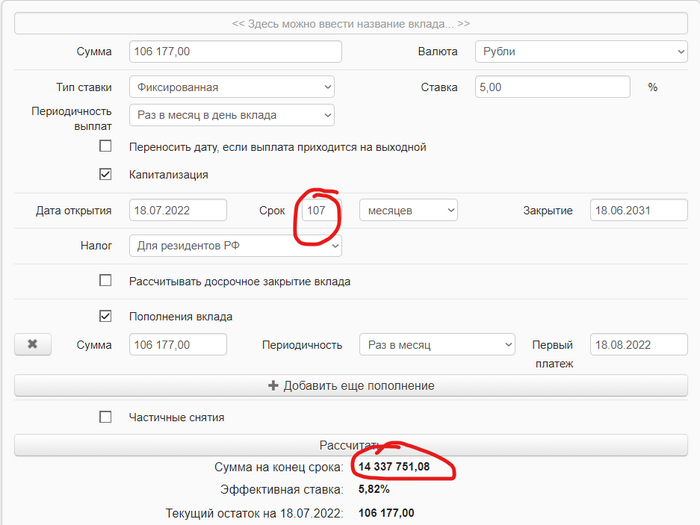Image resolution: width=700 pixels, height=525 pixels.
Task: Click the top-up Сумма field
Action: (x=178, y=345)
